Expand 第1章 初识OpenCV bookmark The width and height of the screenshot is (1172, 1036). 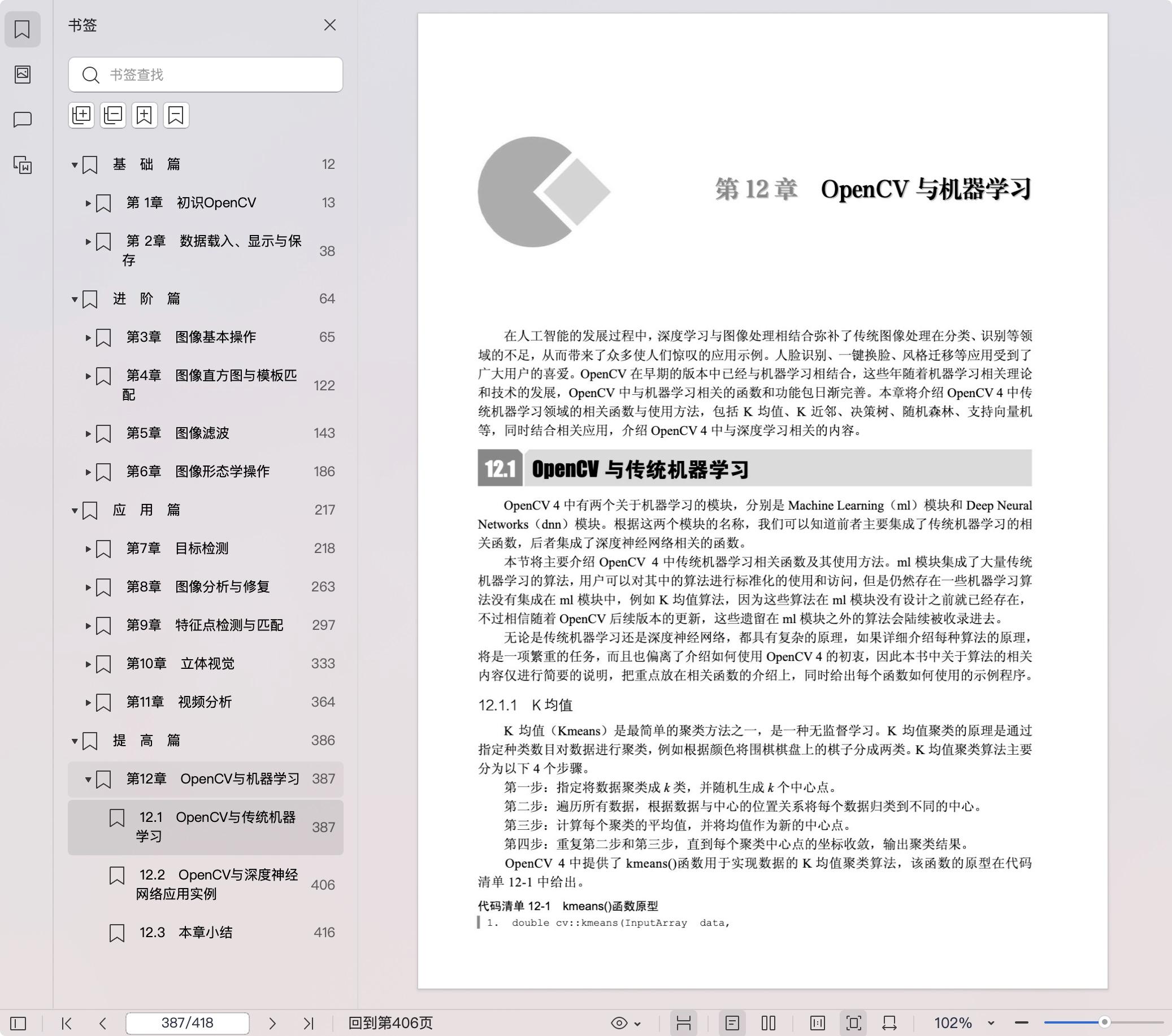(88, 203)
